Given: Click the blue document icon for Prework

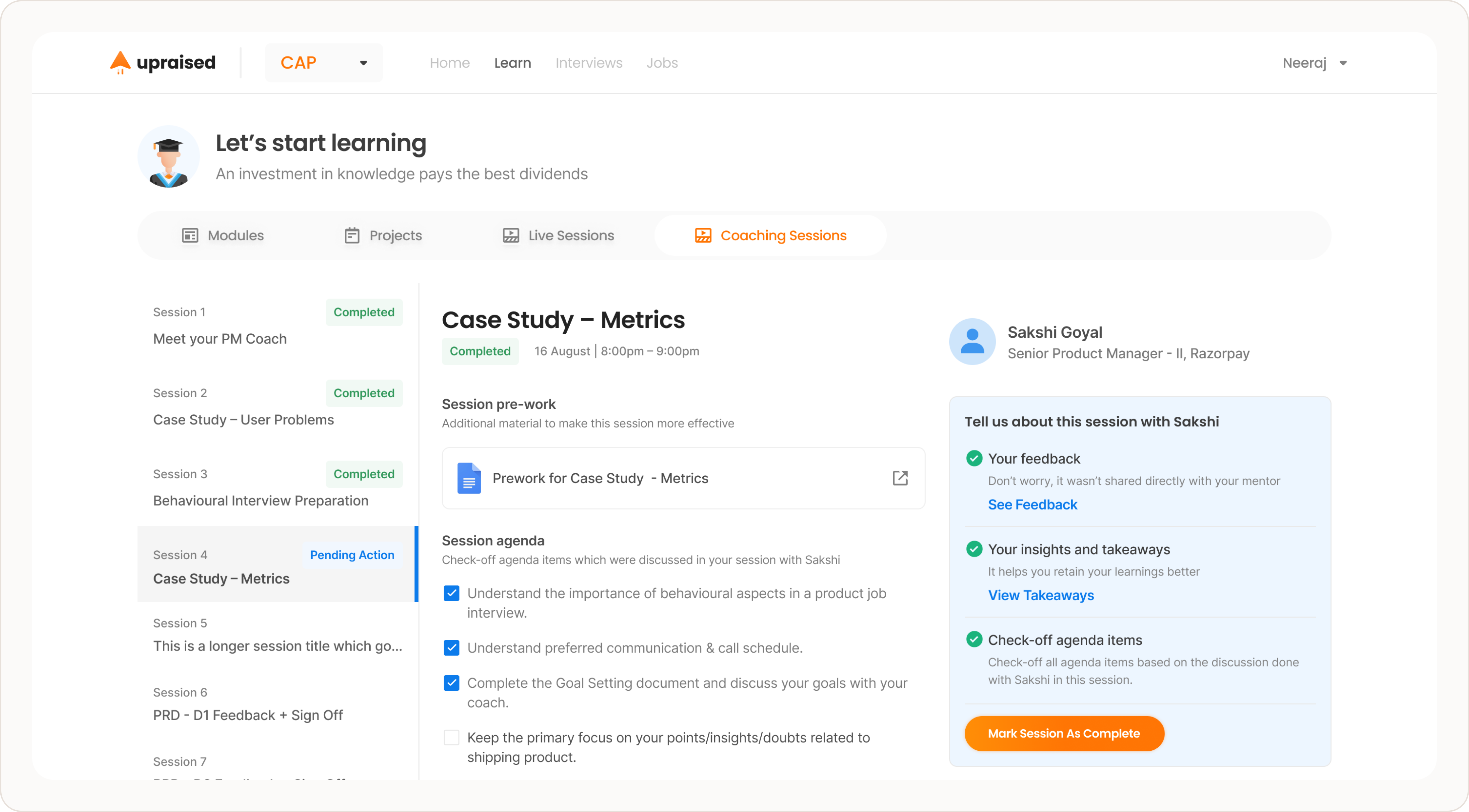Looking at the screenshot, I should coord(469,478).
